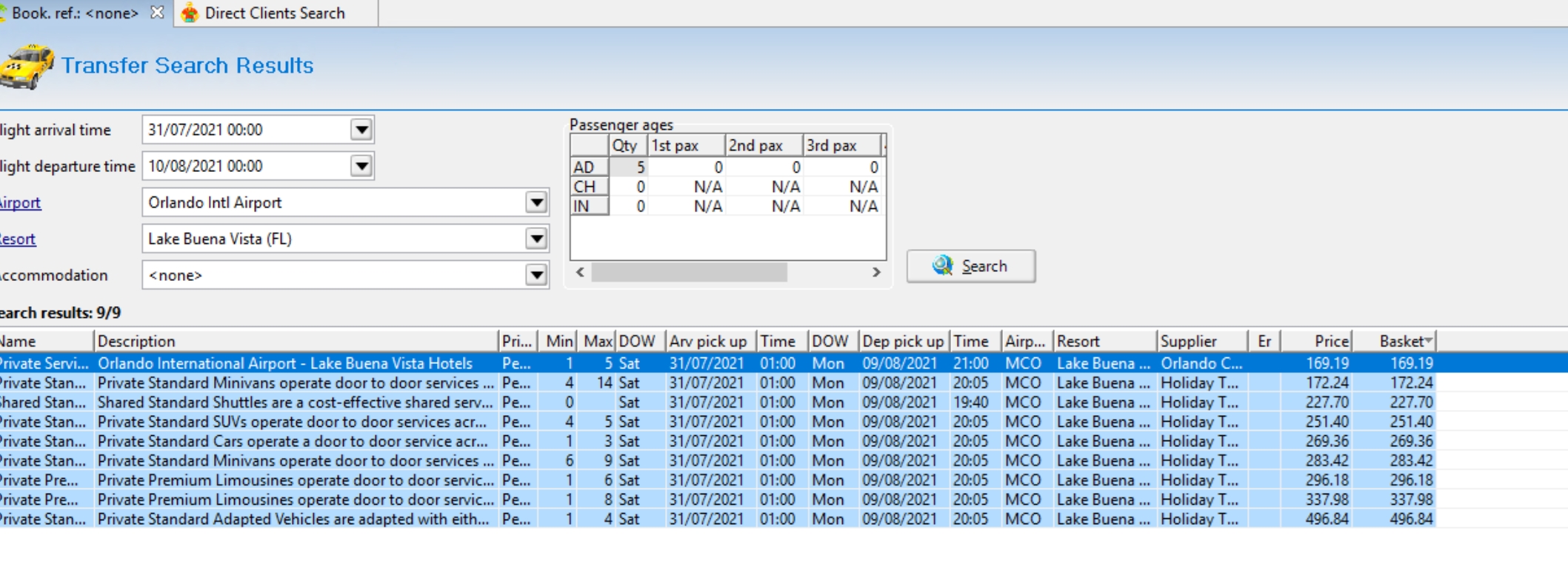
Task: Click the Direct Clients Search tab icon
Action: [x=190, y=13]
